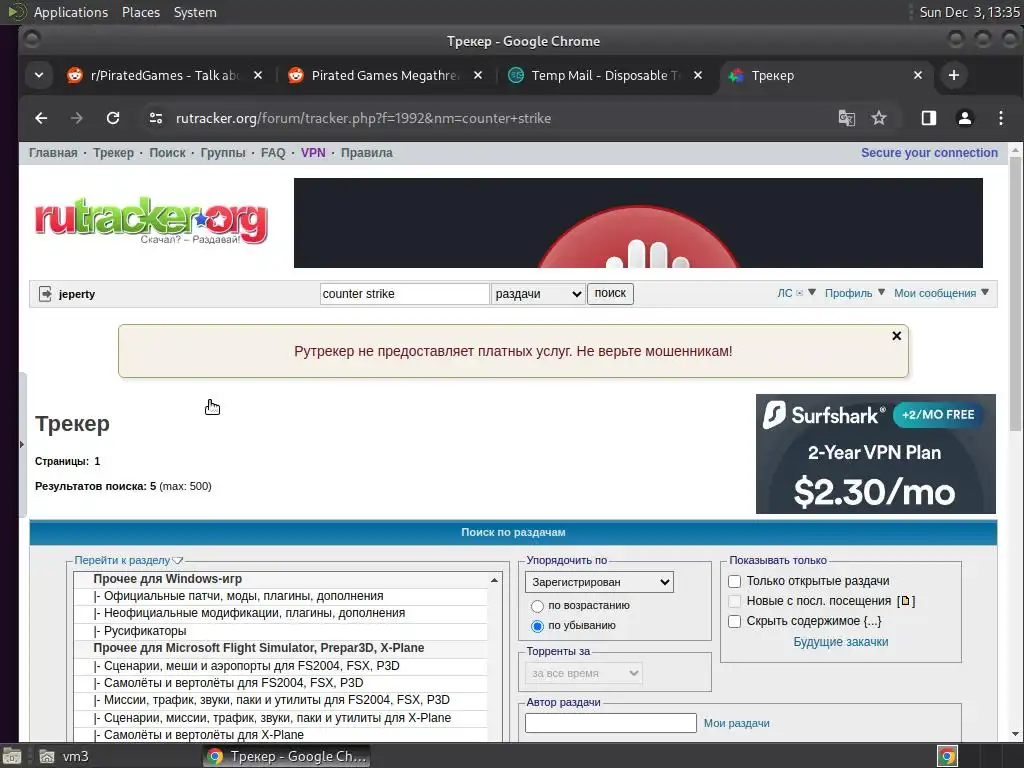Open a new tab with the plus button
This screenshot has width=1024, height=768.
953,75
